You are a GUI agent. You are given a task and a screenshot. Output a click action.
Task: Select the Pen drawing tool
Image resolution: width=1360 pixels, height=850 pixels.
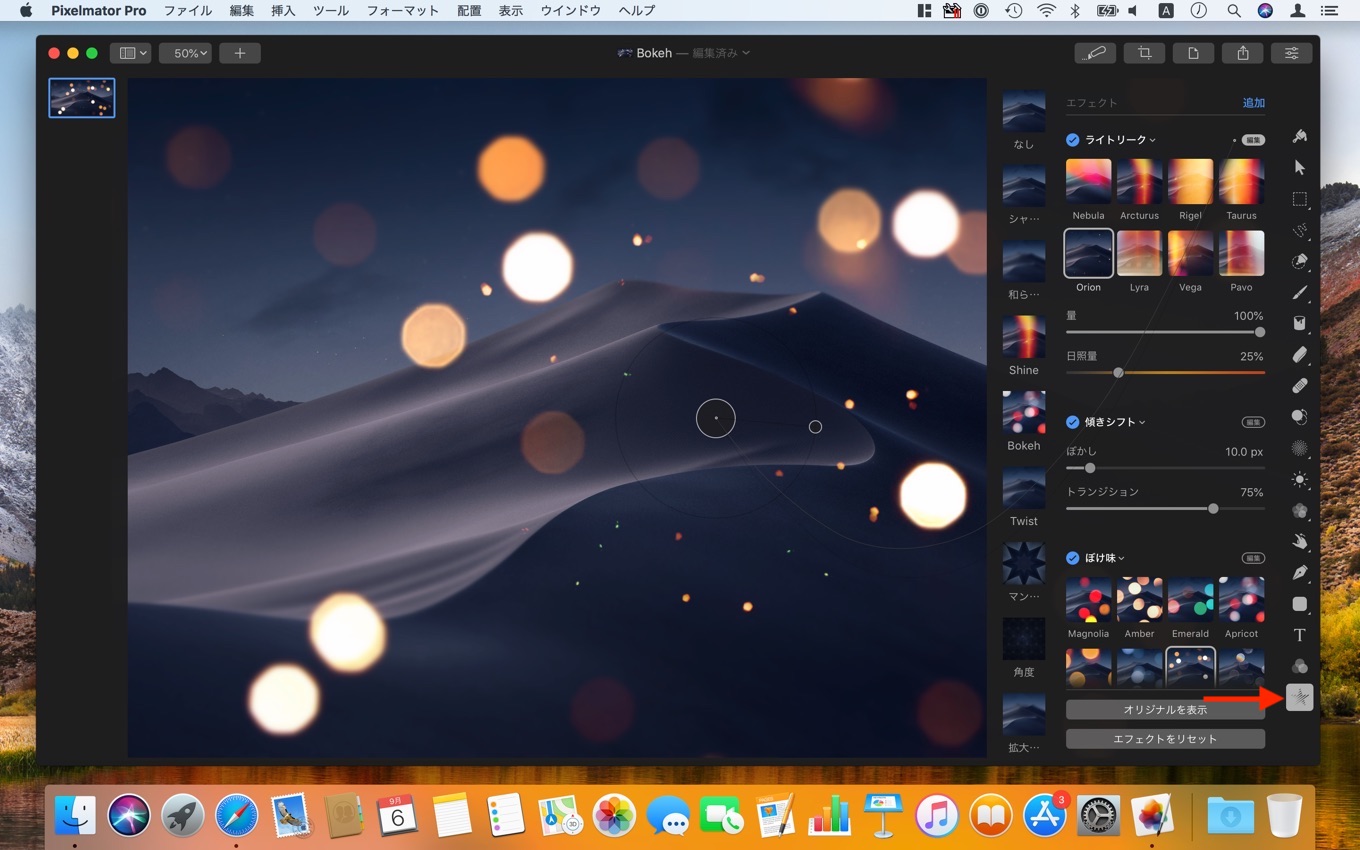1300,573
